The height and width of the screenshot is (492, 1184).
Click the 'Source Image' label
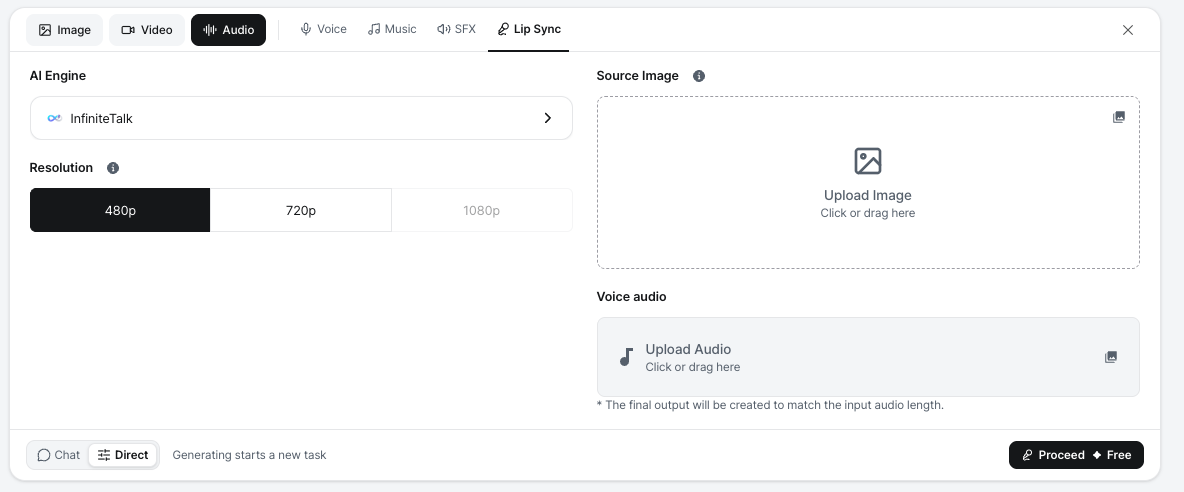637,75
